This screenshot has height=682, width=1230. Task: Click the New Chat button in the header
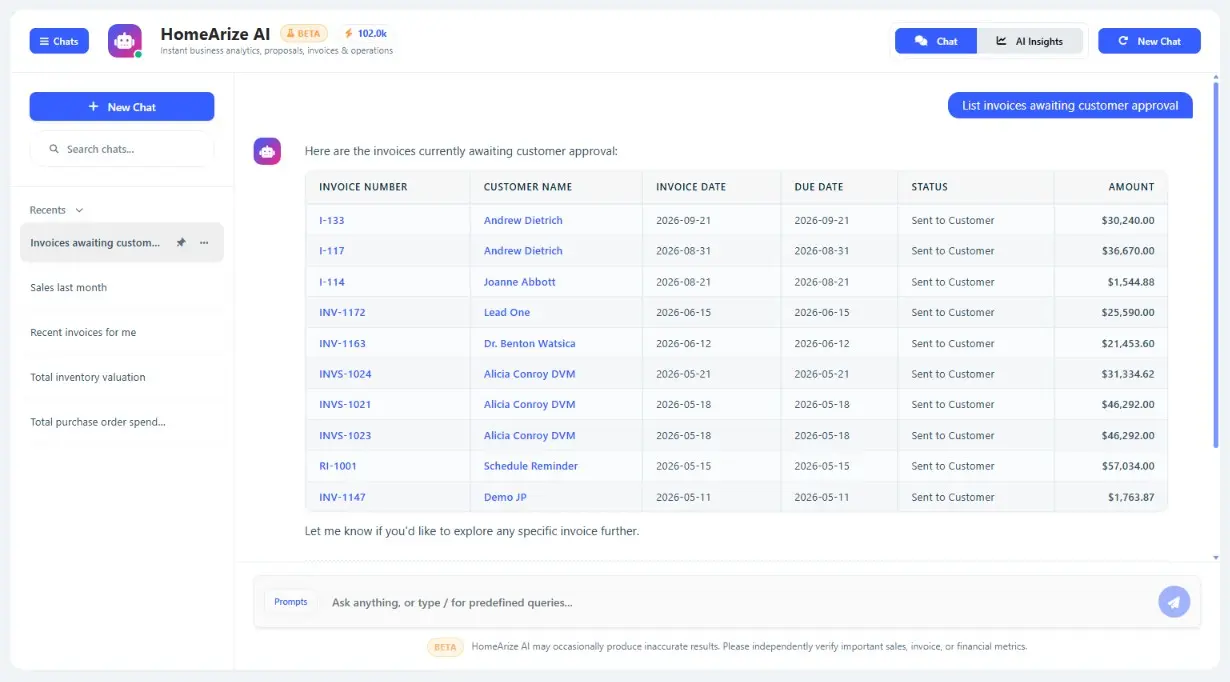pyautogui.click(x=1149, y=41)
